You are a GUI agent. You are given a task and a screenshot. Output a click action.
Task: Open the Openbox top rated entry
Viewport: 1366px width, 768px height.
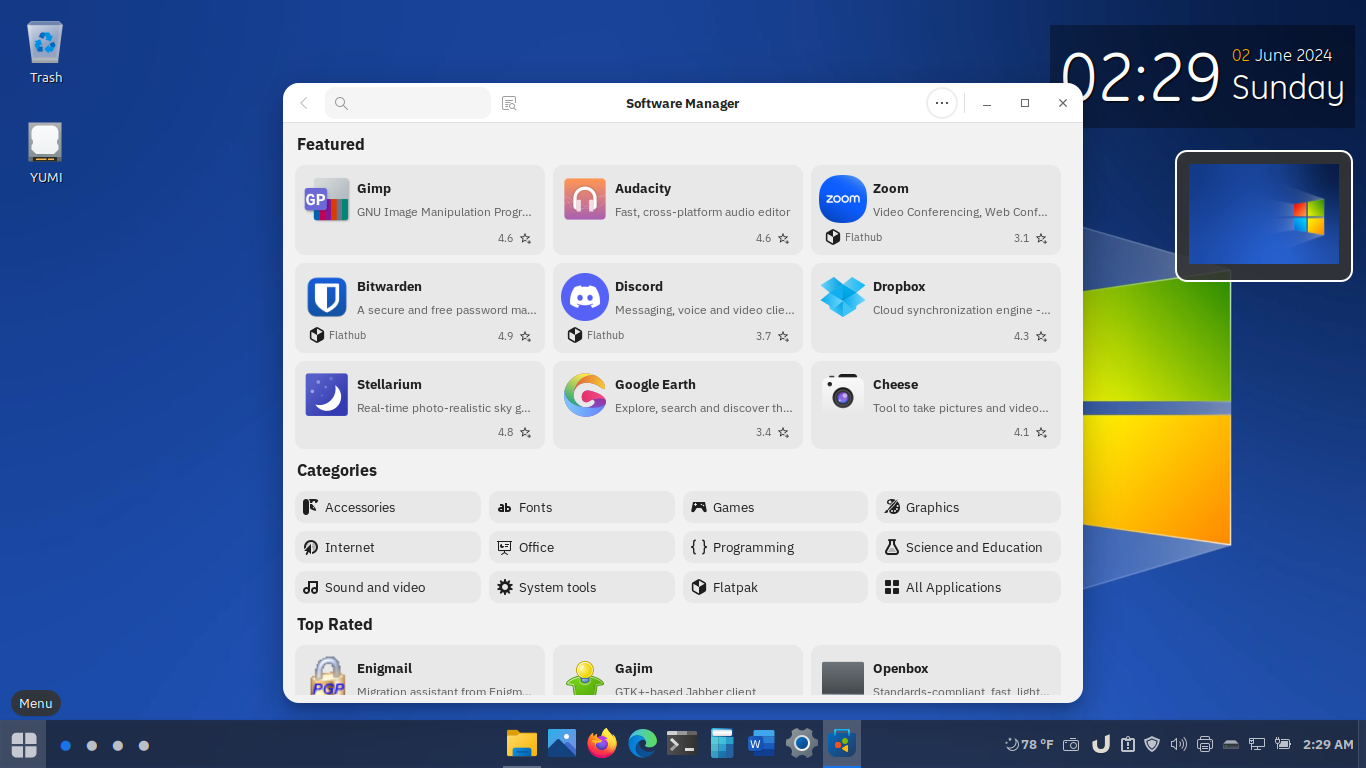pos(936,670)
